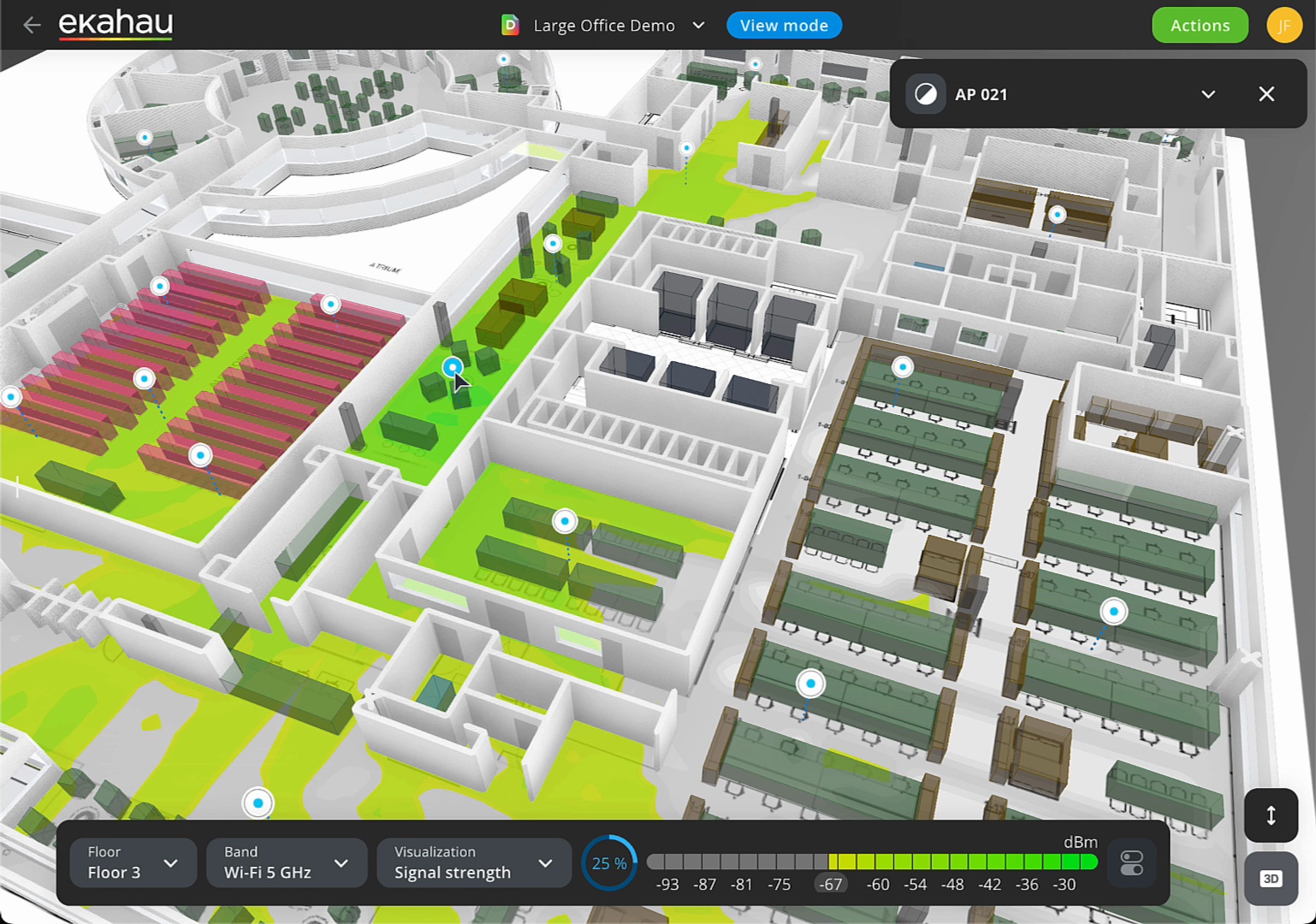Close the AP 021 panel
Image resolution: width=1316 pixels, height=924 pixels.
tap(1266, 94)
